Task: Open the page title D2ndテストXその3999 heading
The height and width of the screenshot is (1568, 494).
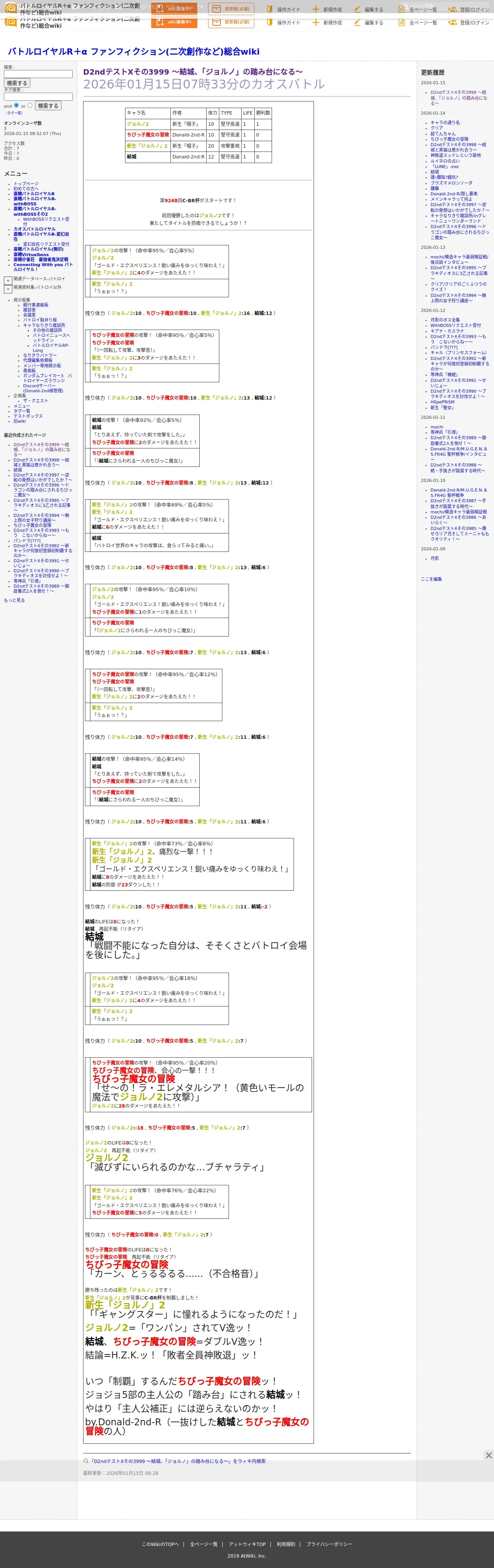Action: point(193,72)
